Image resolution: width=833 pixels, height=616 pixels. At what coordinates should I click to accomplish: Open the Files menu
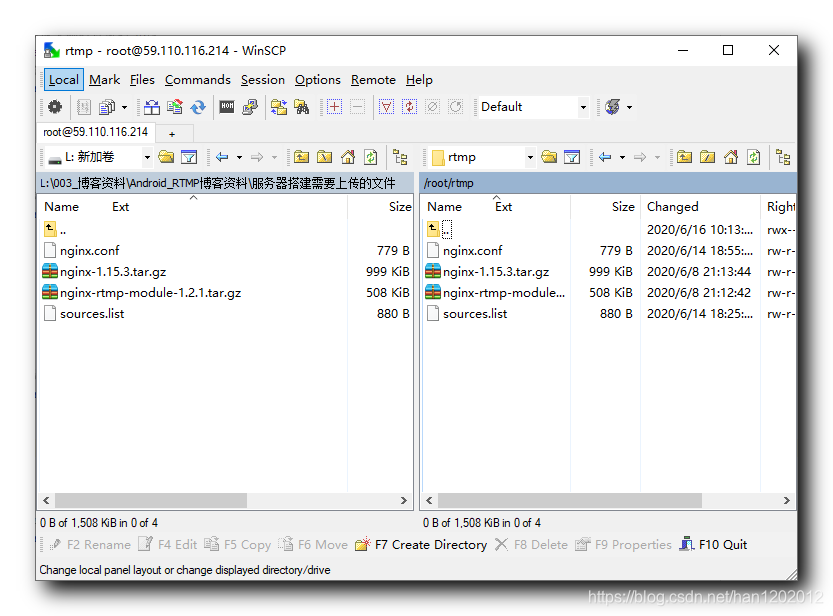pyautogui.click(x=142, y=80)
